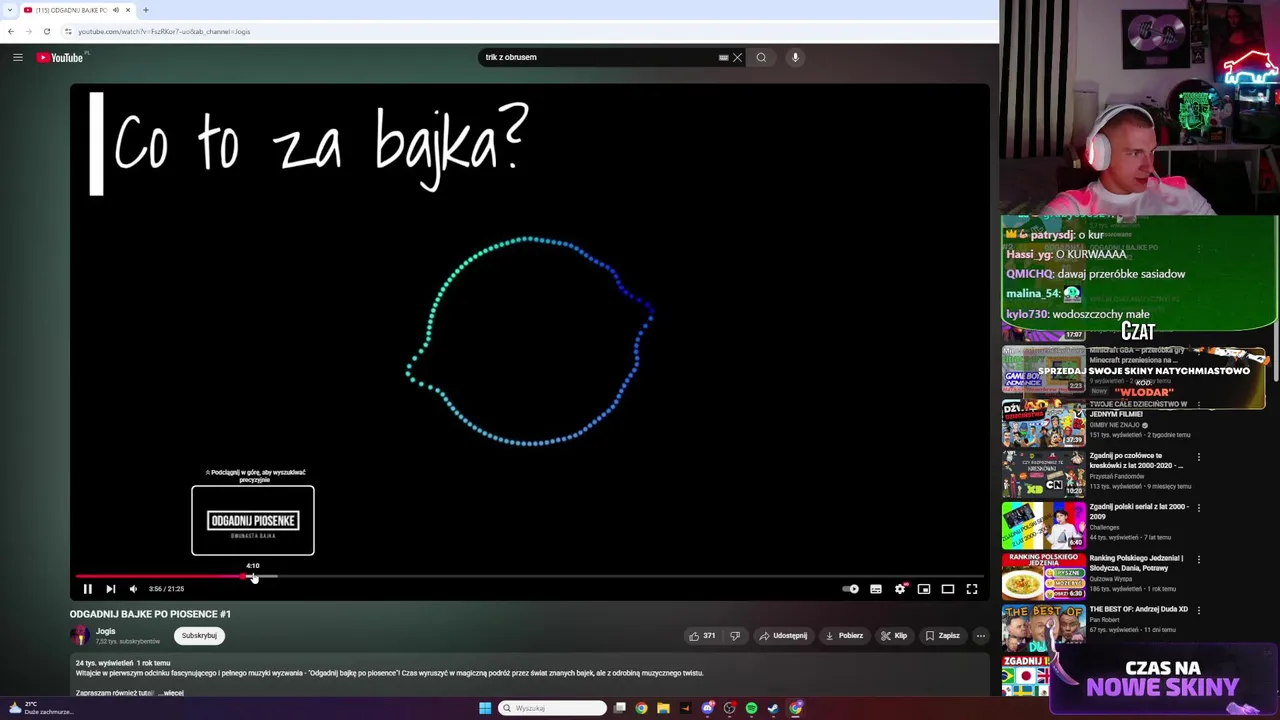Mute the tab via speaker icon

click(x=116, y=10)
